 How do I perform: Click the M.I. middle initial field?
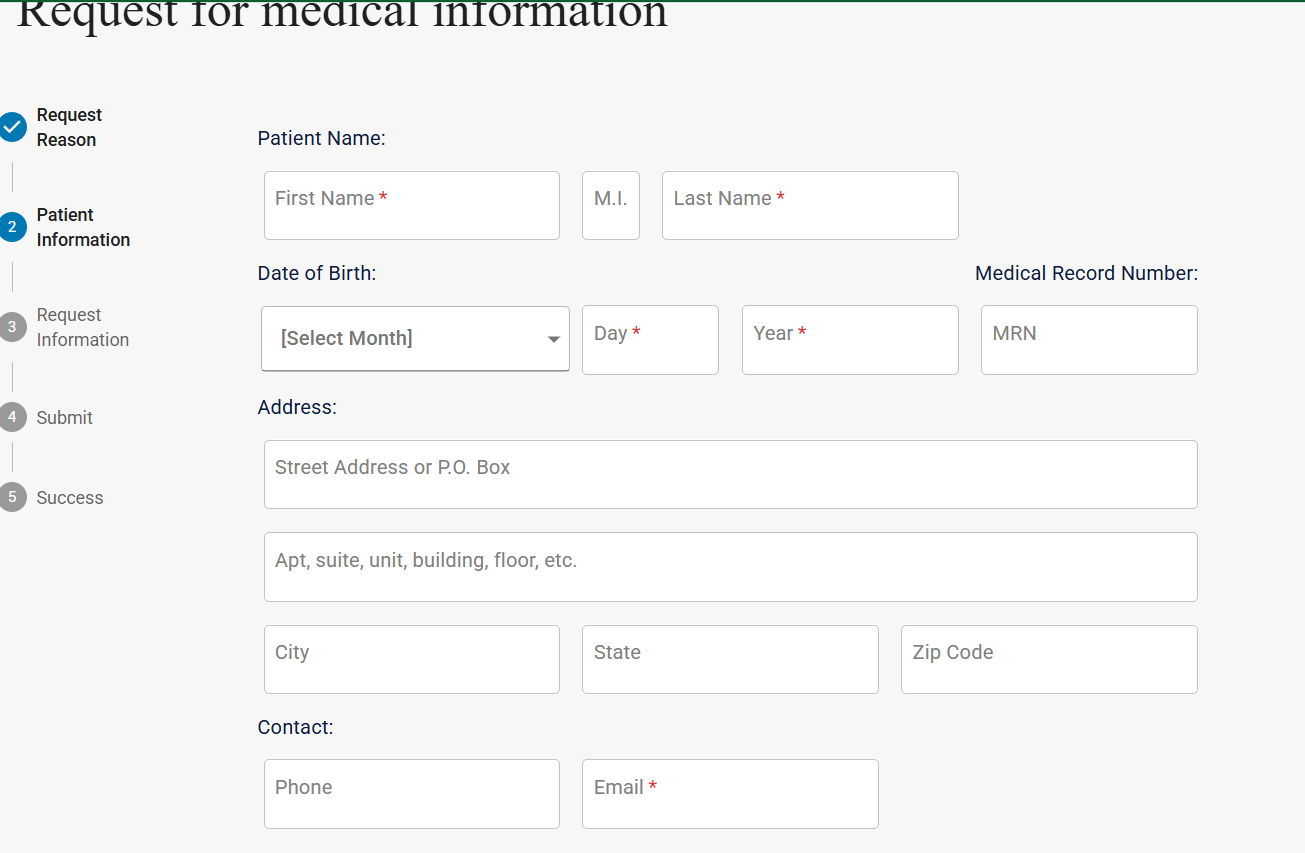tap(610, 205)
